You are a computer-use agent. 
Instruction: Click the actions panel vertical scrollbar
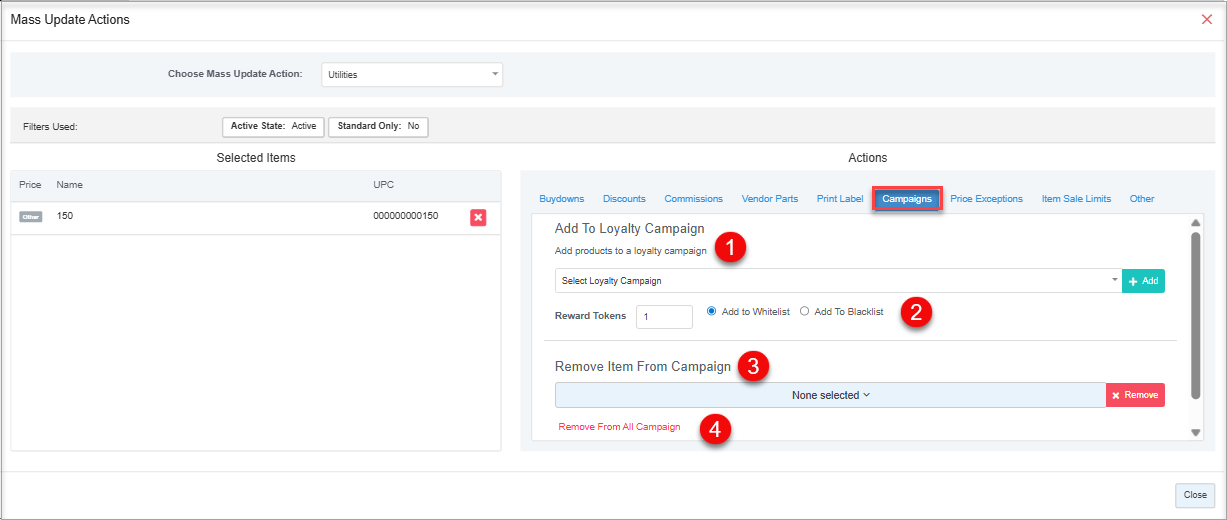[x=1195, y=315]
